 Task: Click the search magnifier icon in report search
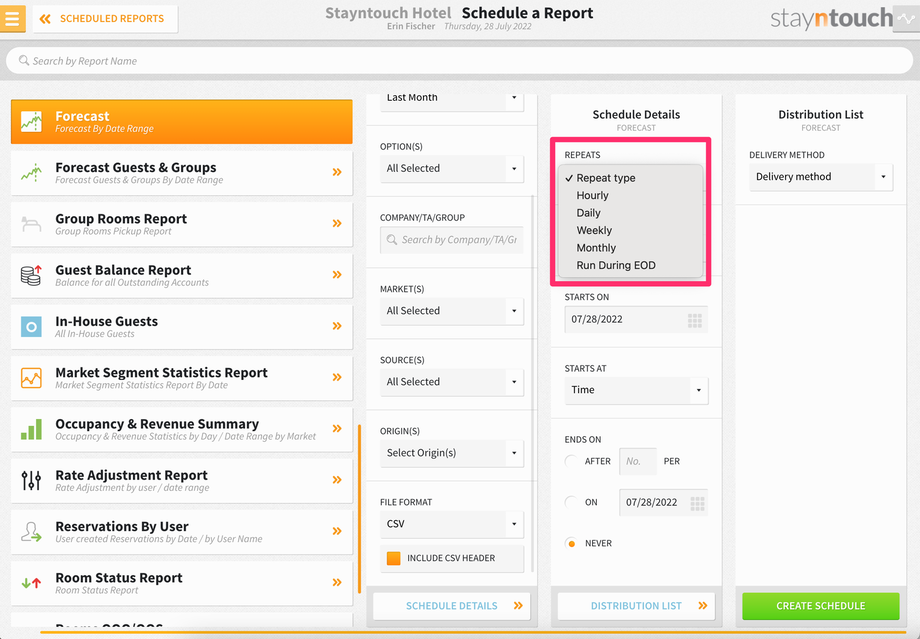point(23,60)
